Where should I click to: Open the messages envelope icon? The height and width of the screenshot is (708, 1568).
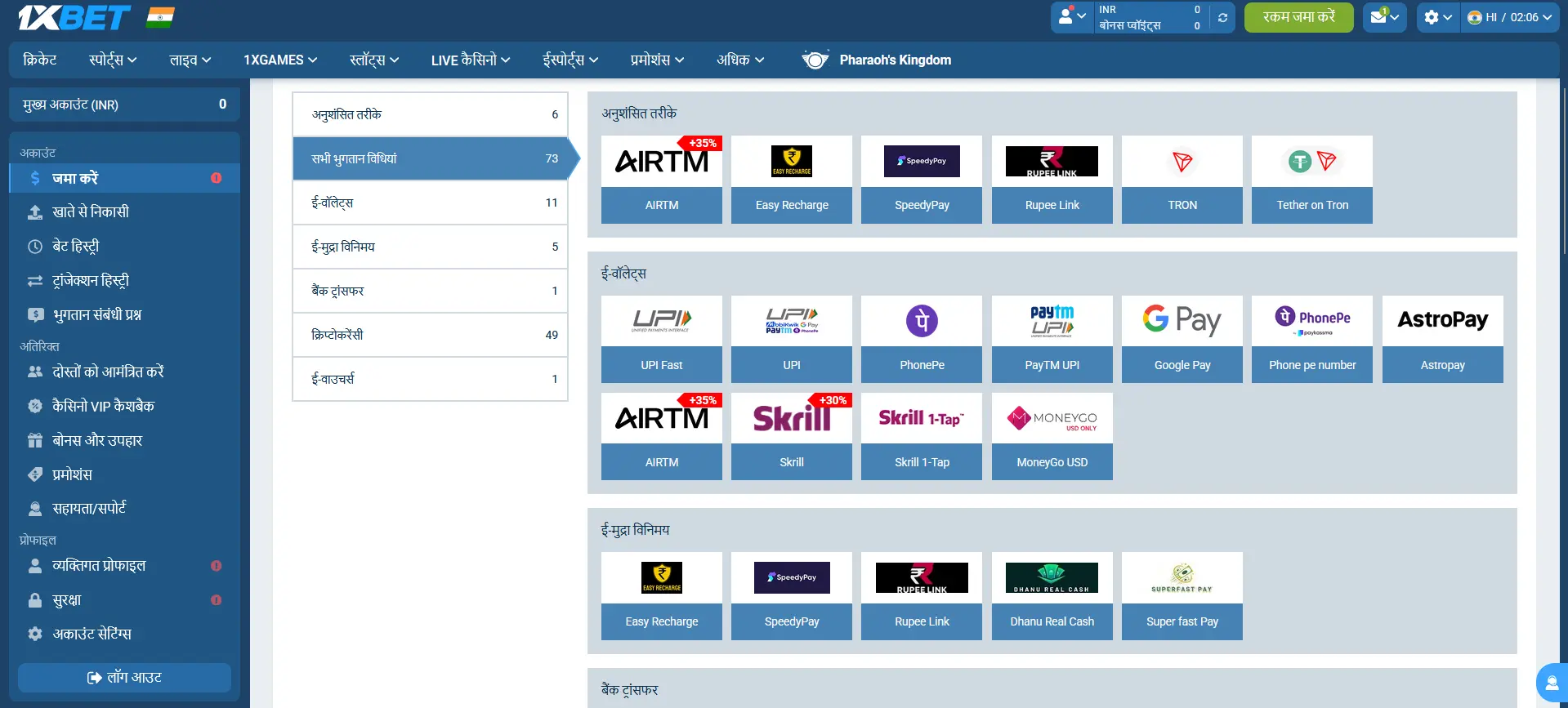point(1384,17)
